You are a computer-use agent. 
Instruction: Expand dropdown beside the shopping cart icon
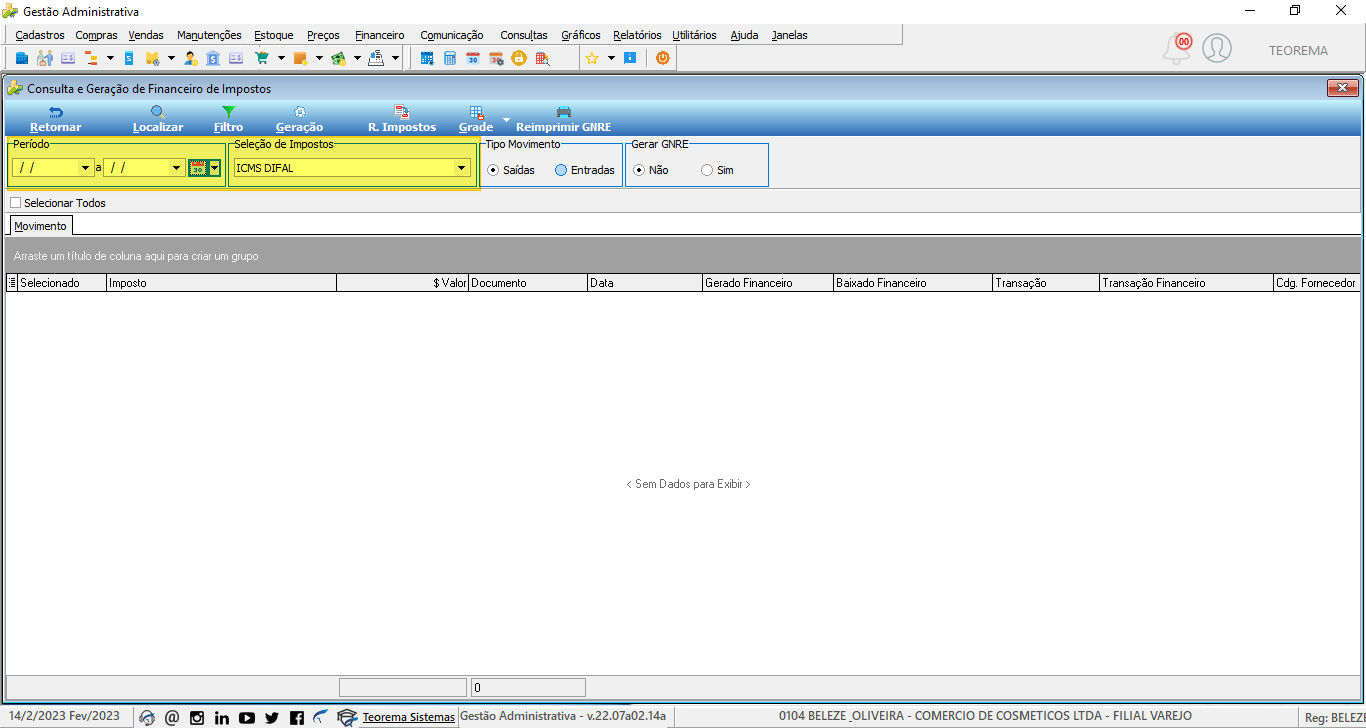pyautogui.click(x=281, y=58)
